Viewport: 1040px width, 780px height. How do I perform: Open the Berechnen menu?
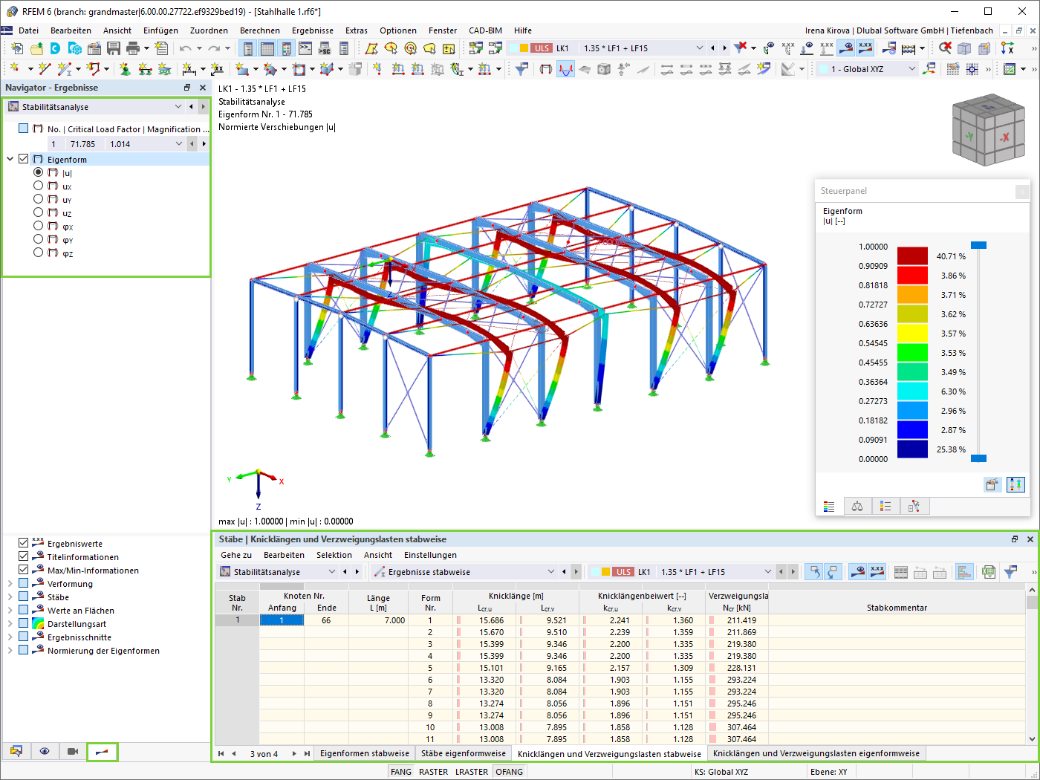click(x=259, y=31)
